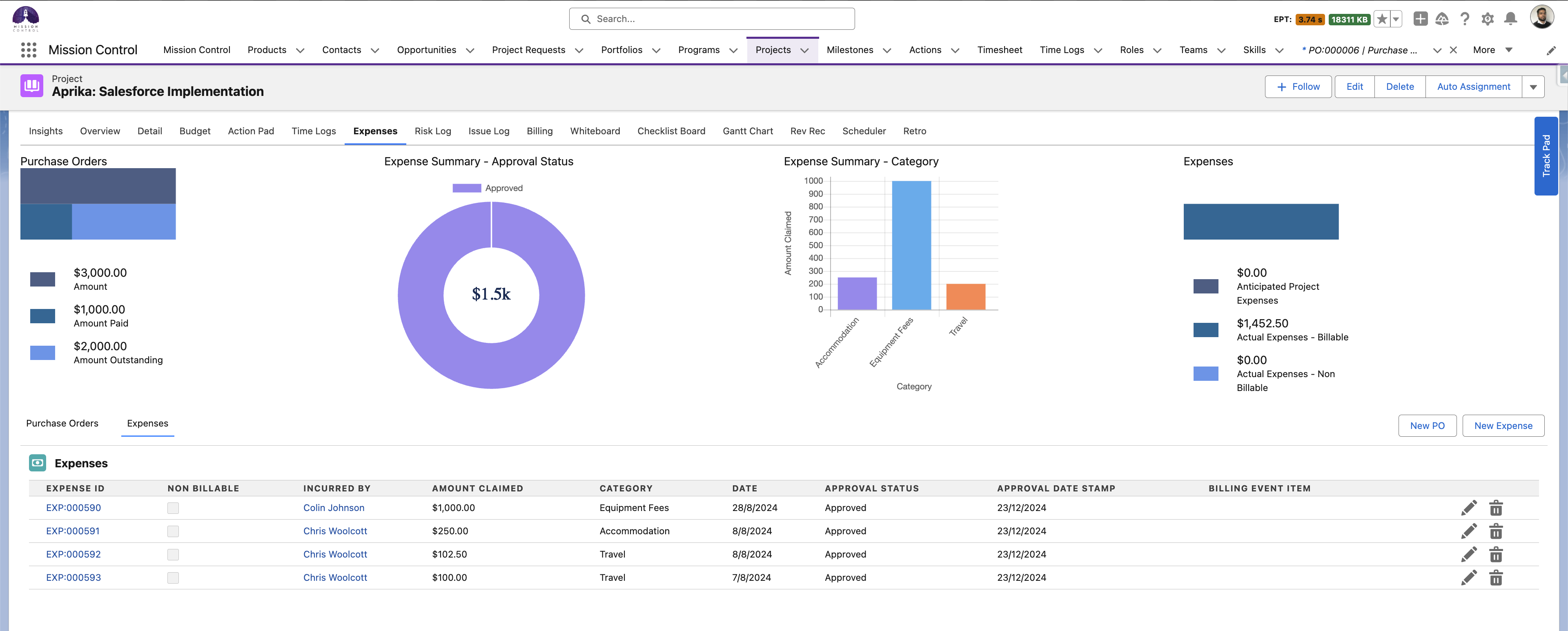Close the PO:000006 workspace tab

(1453, 50)
